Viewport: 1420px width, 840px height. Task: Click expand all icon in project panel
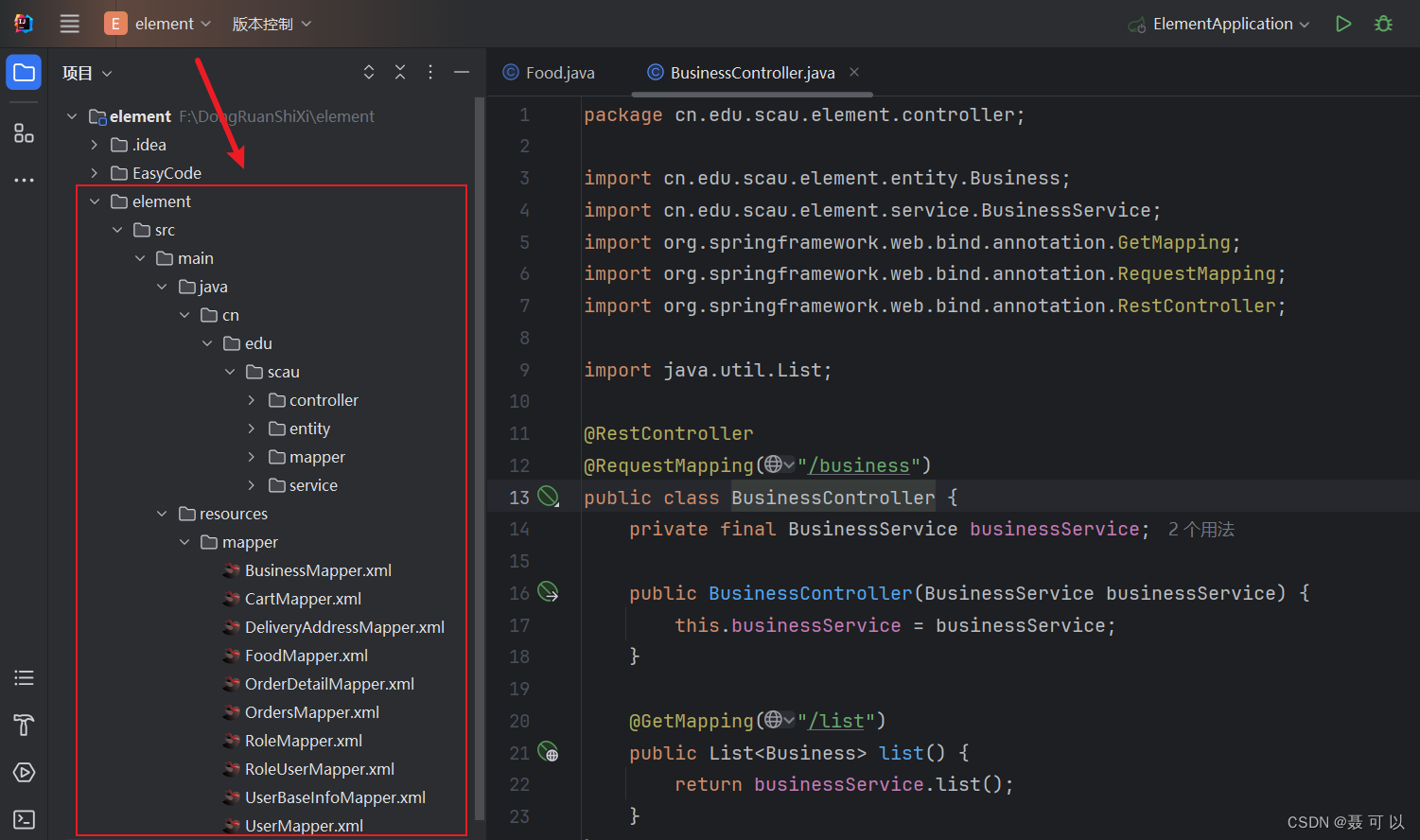click(x=369, y=72)
